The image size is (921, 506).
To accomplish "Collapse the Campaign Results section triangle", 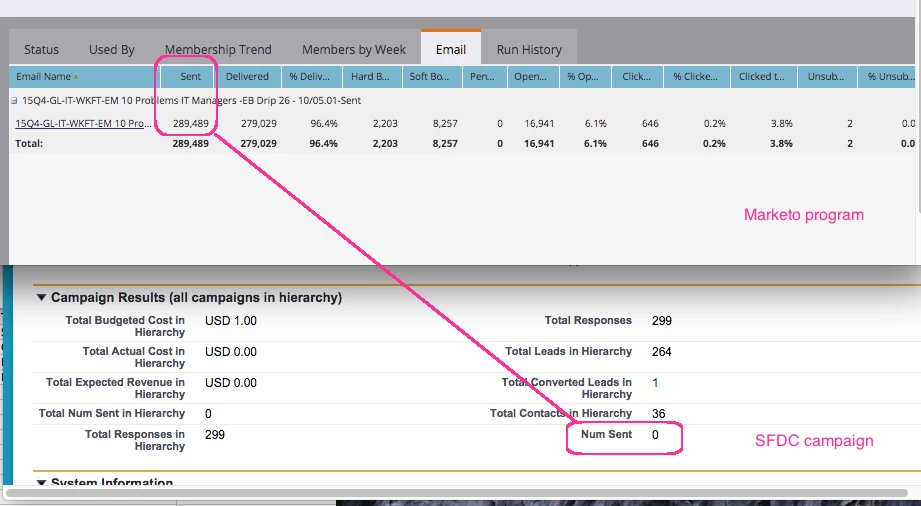I will (x=41, y=297).
